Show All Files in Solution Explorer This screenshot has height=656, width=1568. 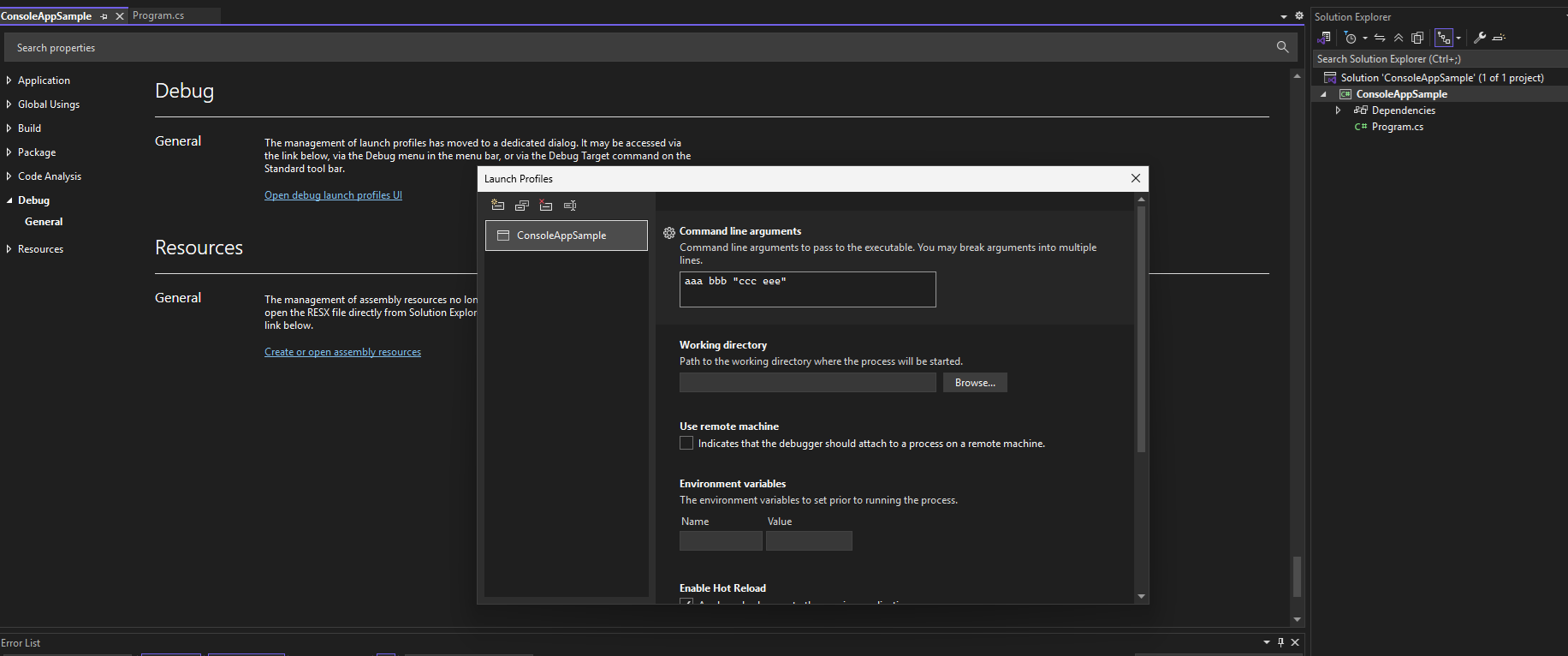tap(1417, 38)
